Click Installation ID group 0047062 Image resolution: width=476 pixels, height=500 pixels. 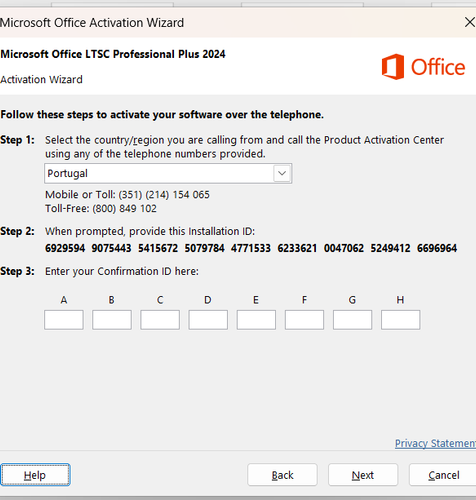344,248
